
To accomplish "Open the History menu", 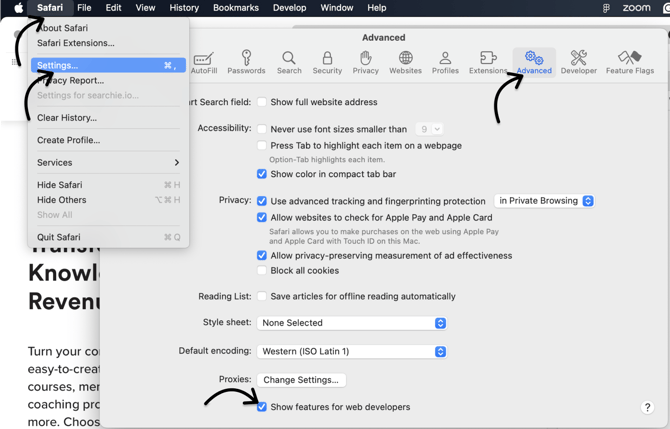I will 184,8.
